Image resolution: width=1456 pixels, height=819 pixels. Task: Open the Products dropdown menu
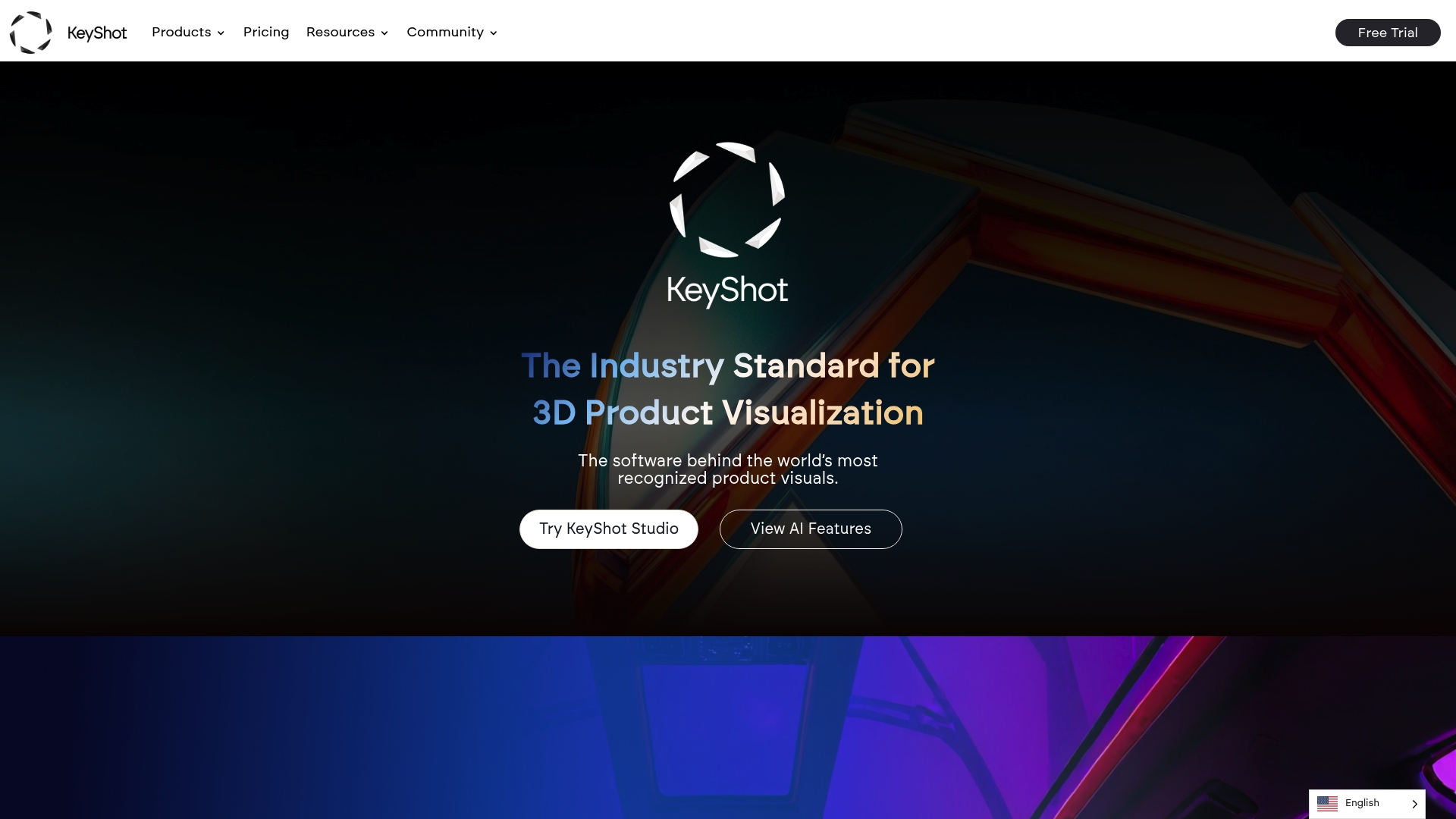coord(188,32)
